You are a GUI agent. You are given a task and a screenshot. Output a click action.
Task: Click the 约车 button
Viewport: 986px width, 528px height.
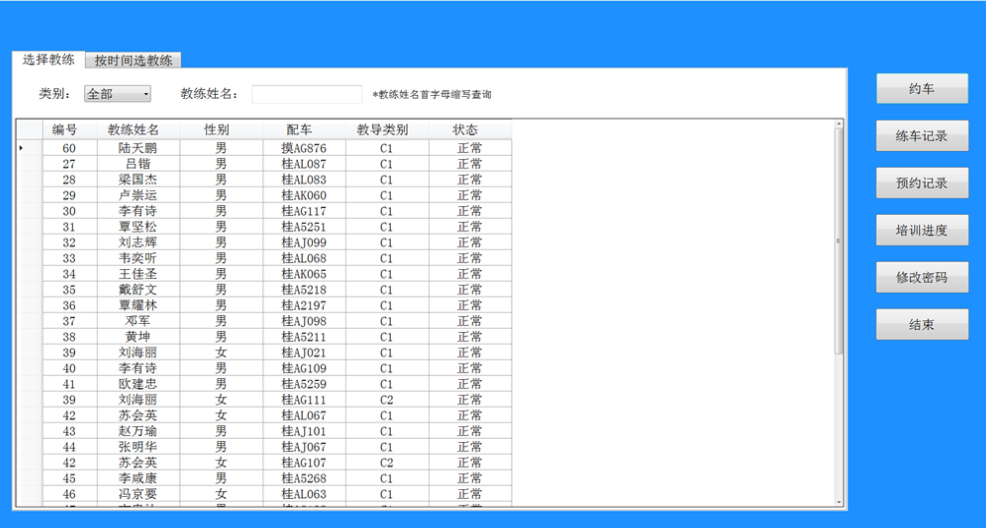pos(922,89)
